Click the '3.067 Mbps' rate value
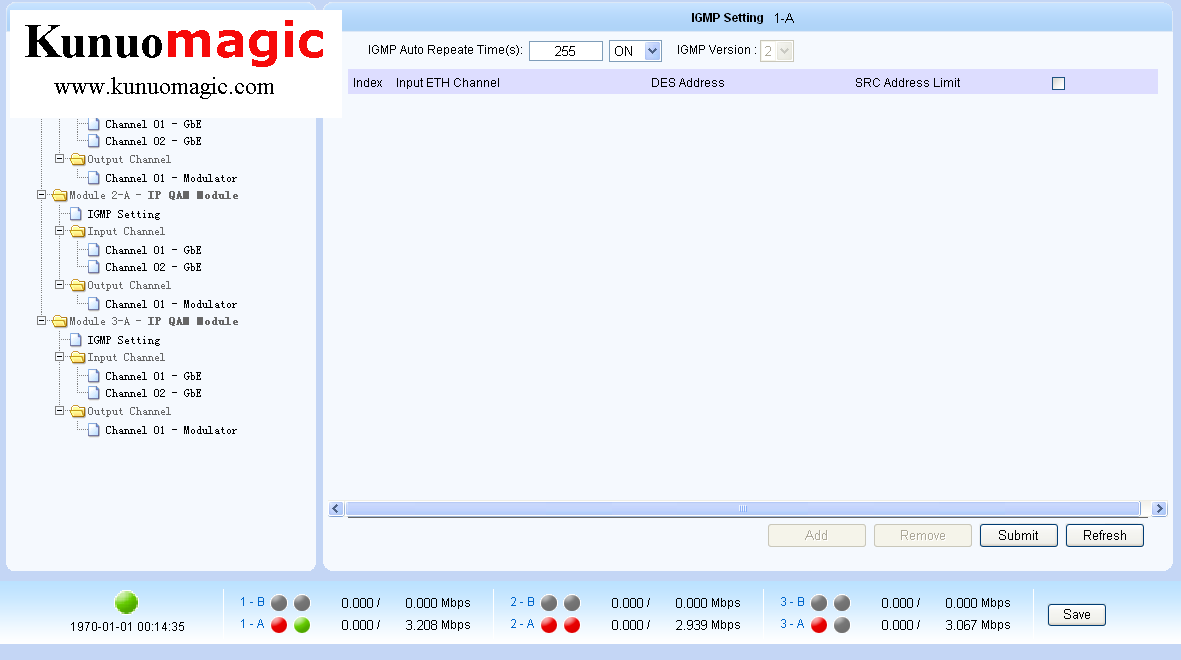1181x660 pixels. tap(978, 625)
